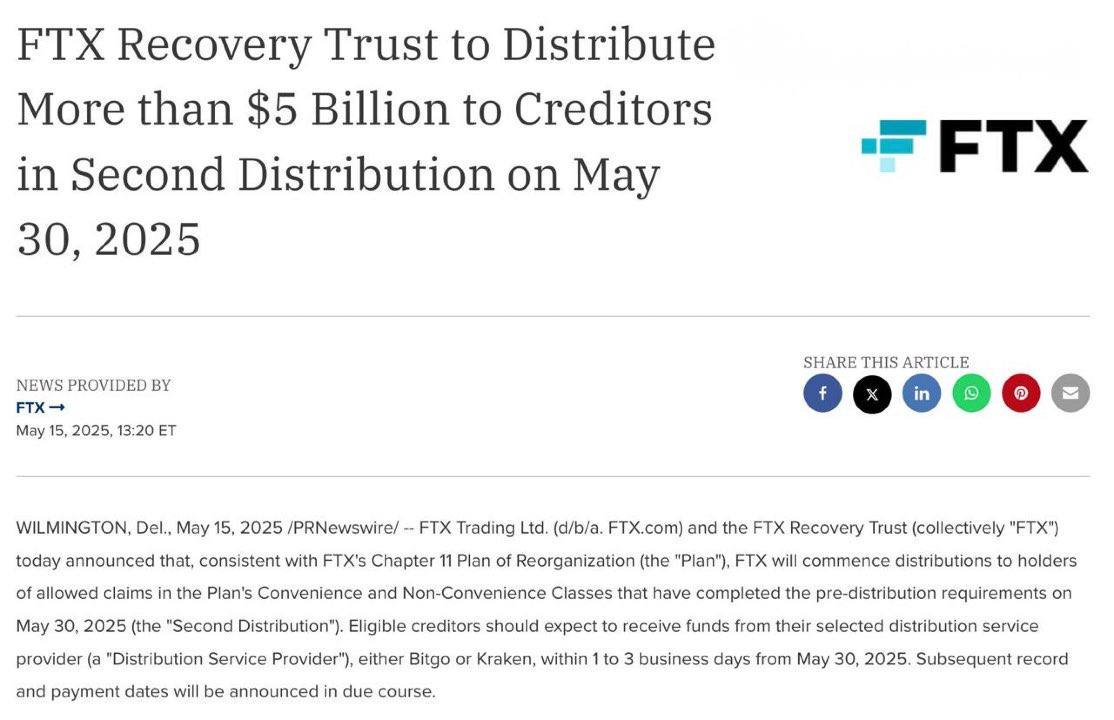Share the article by email
Screen dimensions: 1114x720
click(x=1070, y=394)
